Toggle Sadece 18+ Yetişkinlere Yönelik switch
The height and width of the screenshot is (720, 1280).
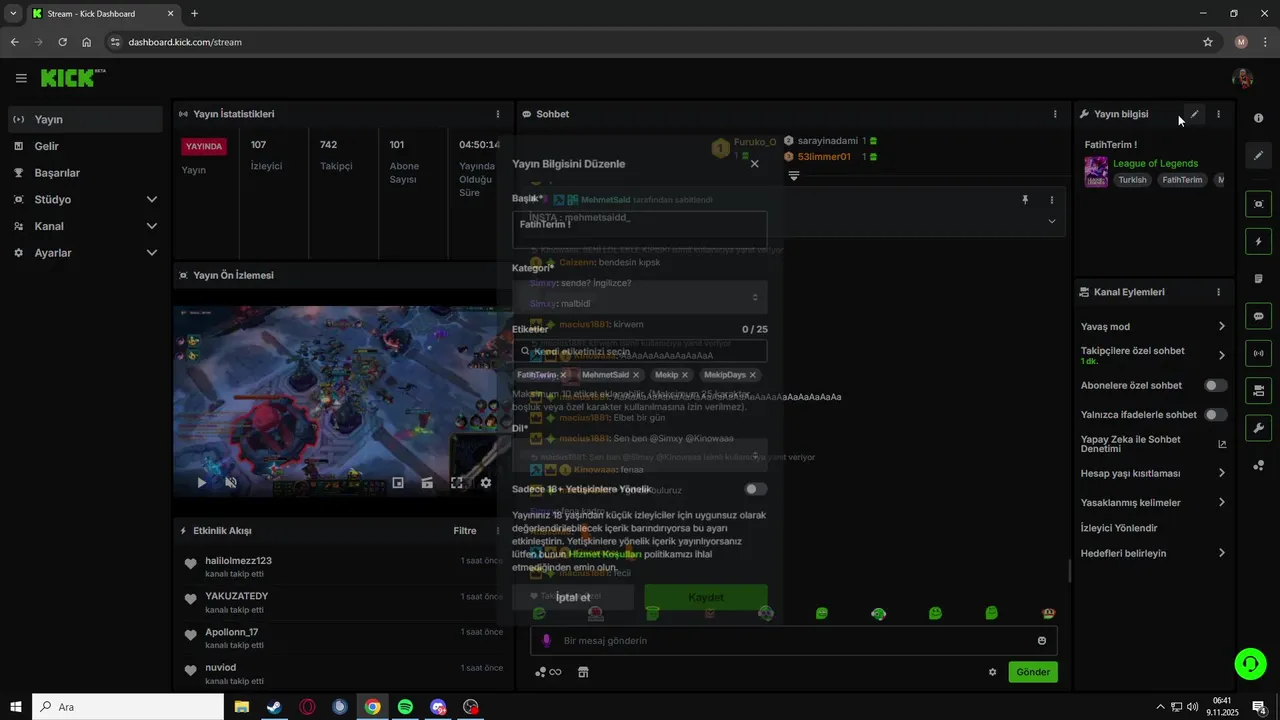point(756,489)
